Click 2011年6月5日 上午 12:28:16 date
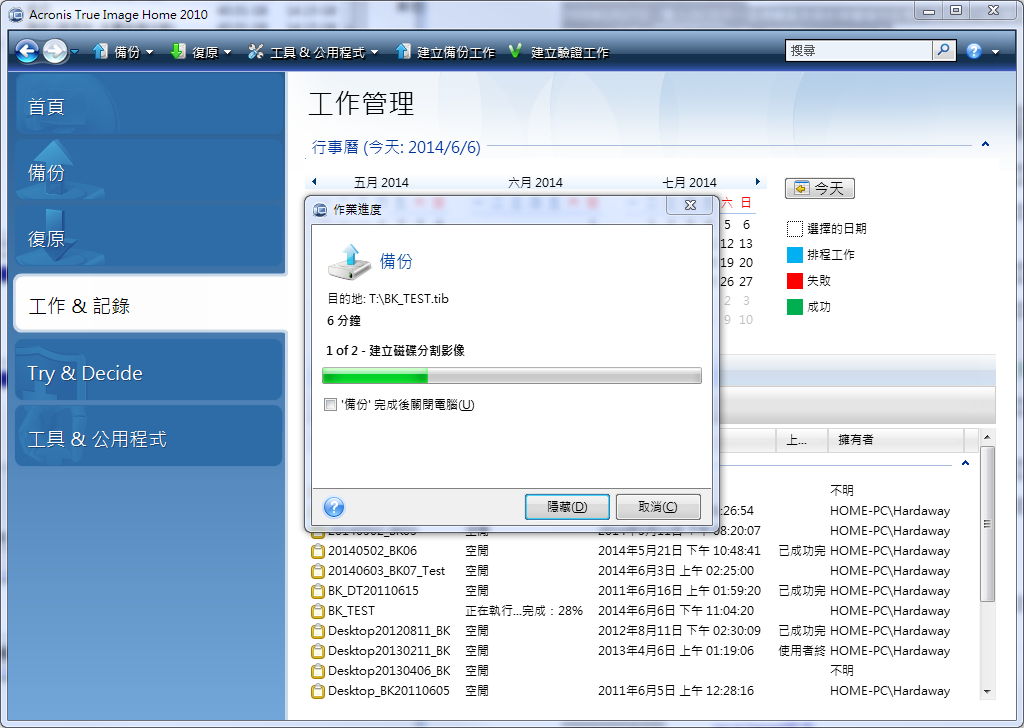 click(x=676, y=690)
